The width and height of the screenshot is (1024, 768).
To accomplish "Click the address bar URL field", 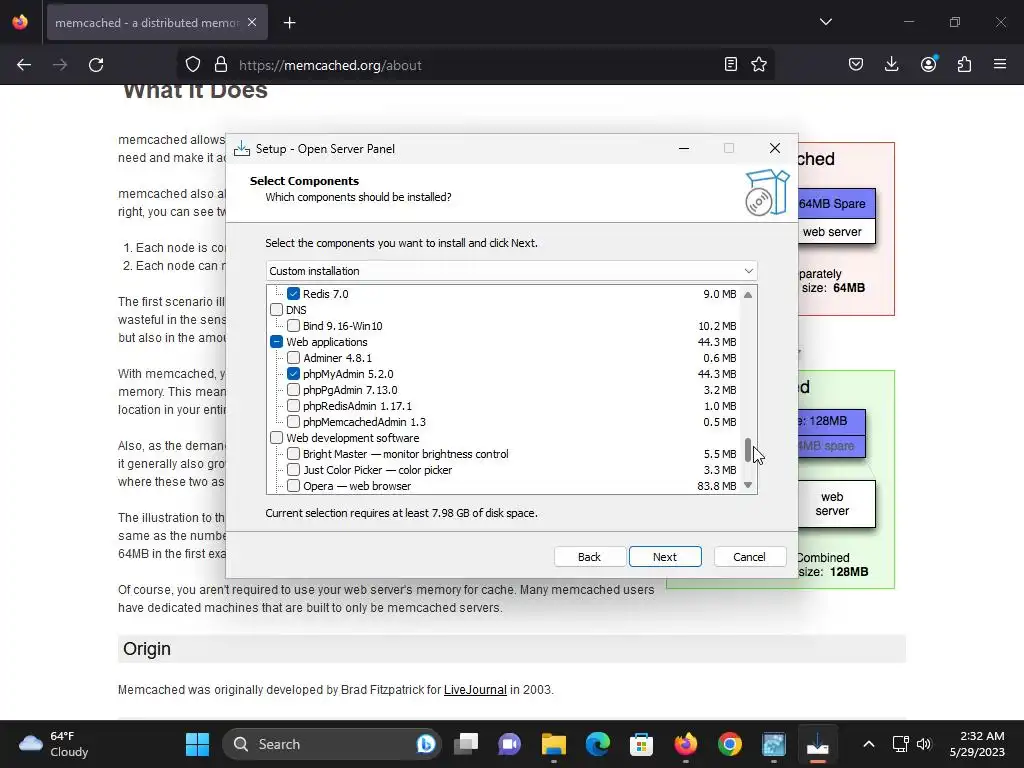I will click(477, 65).
